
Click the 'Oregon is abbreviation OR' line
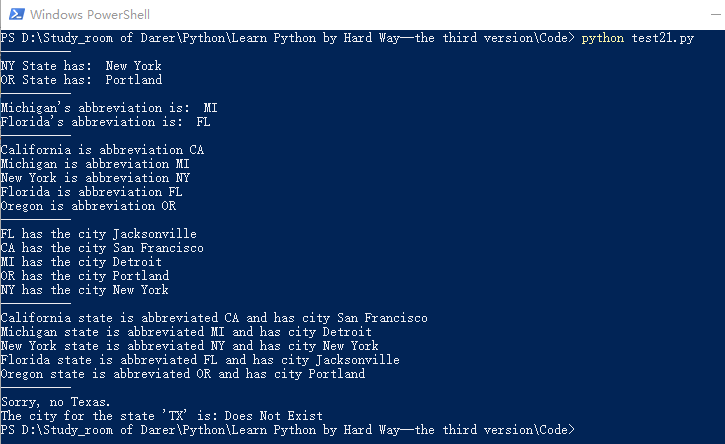[88, 206]
